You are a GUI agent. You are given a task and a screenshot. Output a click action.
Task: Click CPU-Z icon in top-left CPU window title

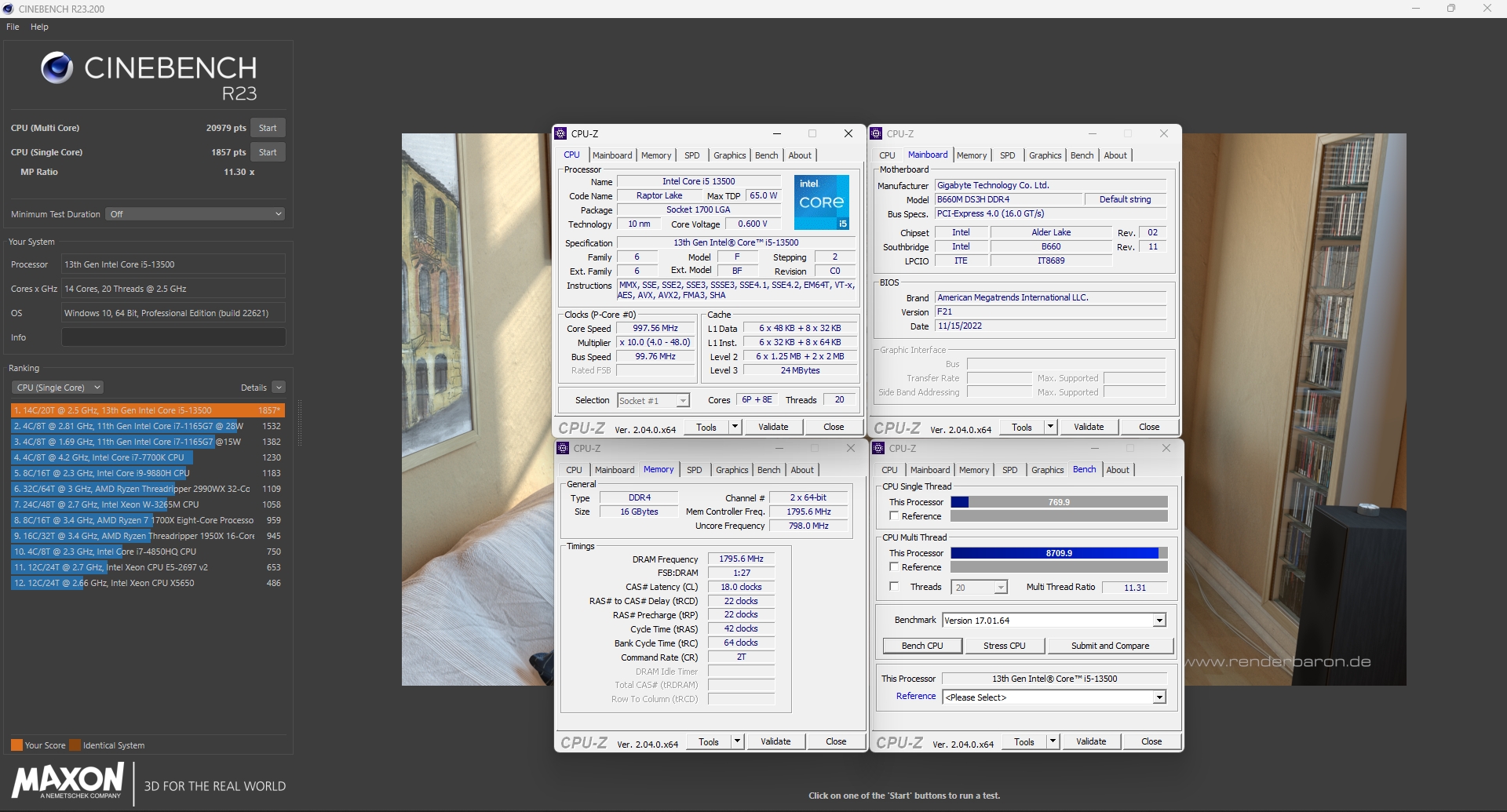point(561,133)
